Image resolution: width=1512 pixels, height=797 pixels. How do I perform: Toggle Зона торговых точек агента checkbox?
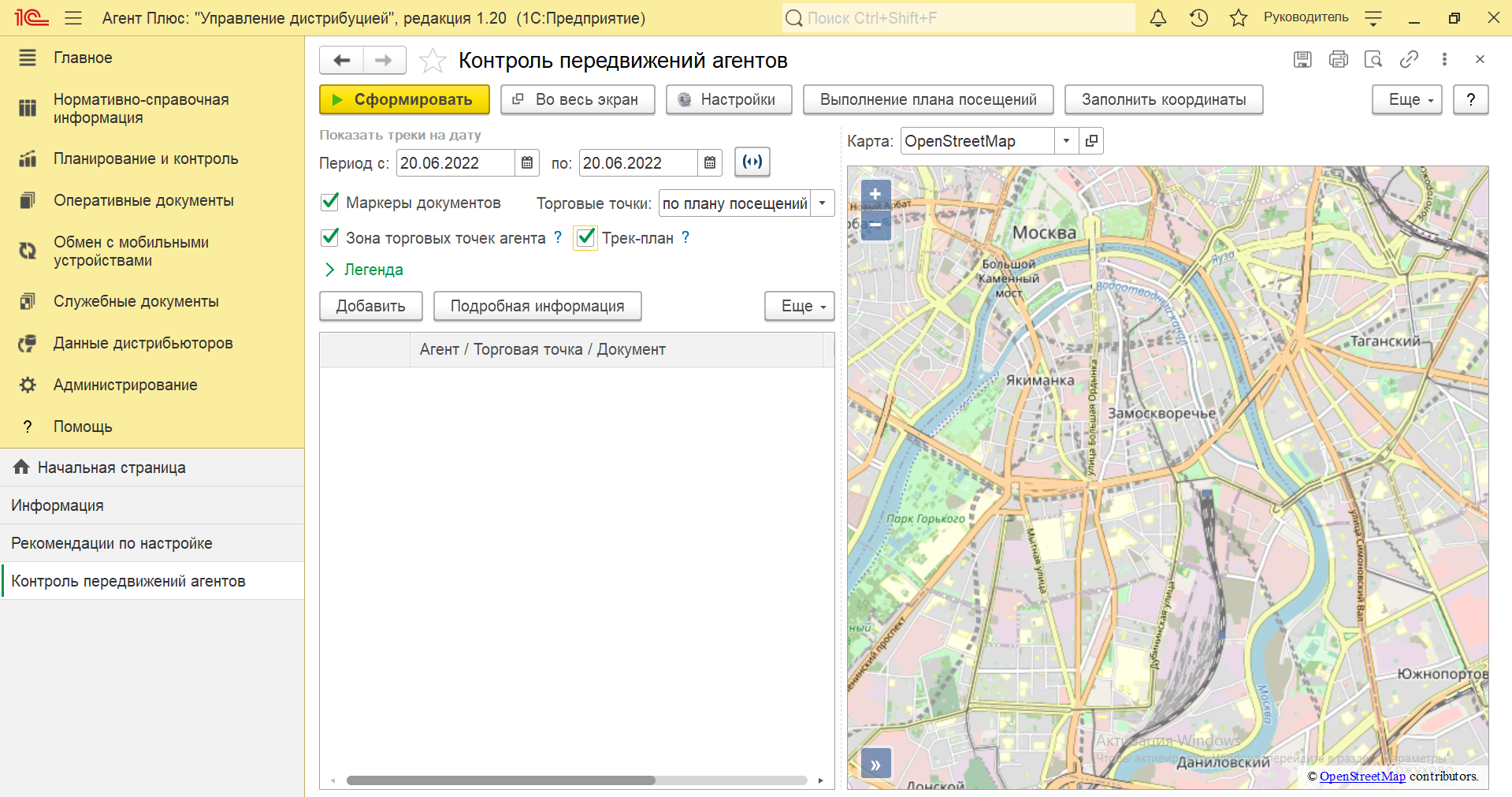pos(330,237)
